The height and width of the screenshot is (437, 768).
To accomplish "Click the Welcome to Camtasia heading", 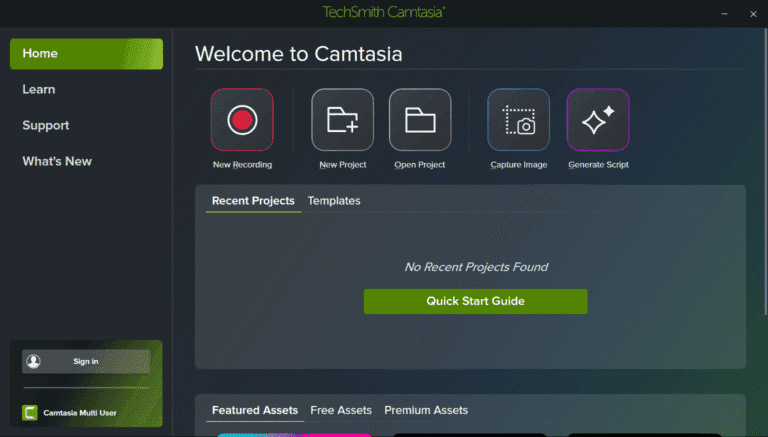I will (299, 54).
